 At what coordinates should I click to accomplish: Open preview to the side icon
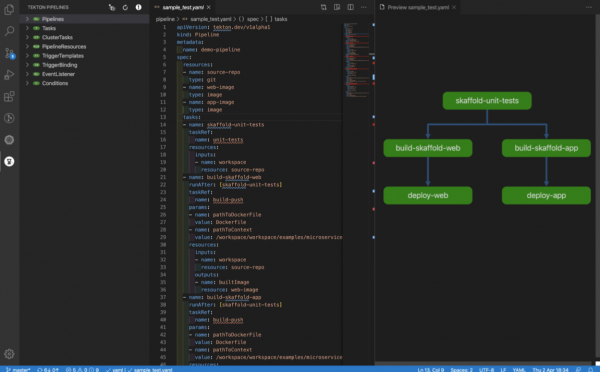pos(337,7)
